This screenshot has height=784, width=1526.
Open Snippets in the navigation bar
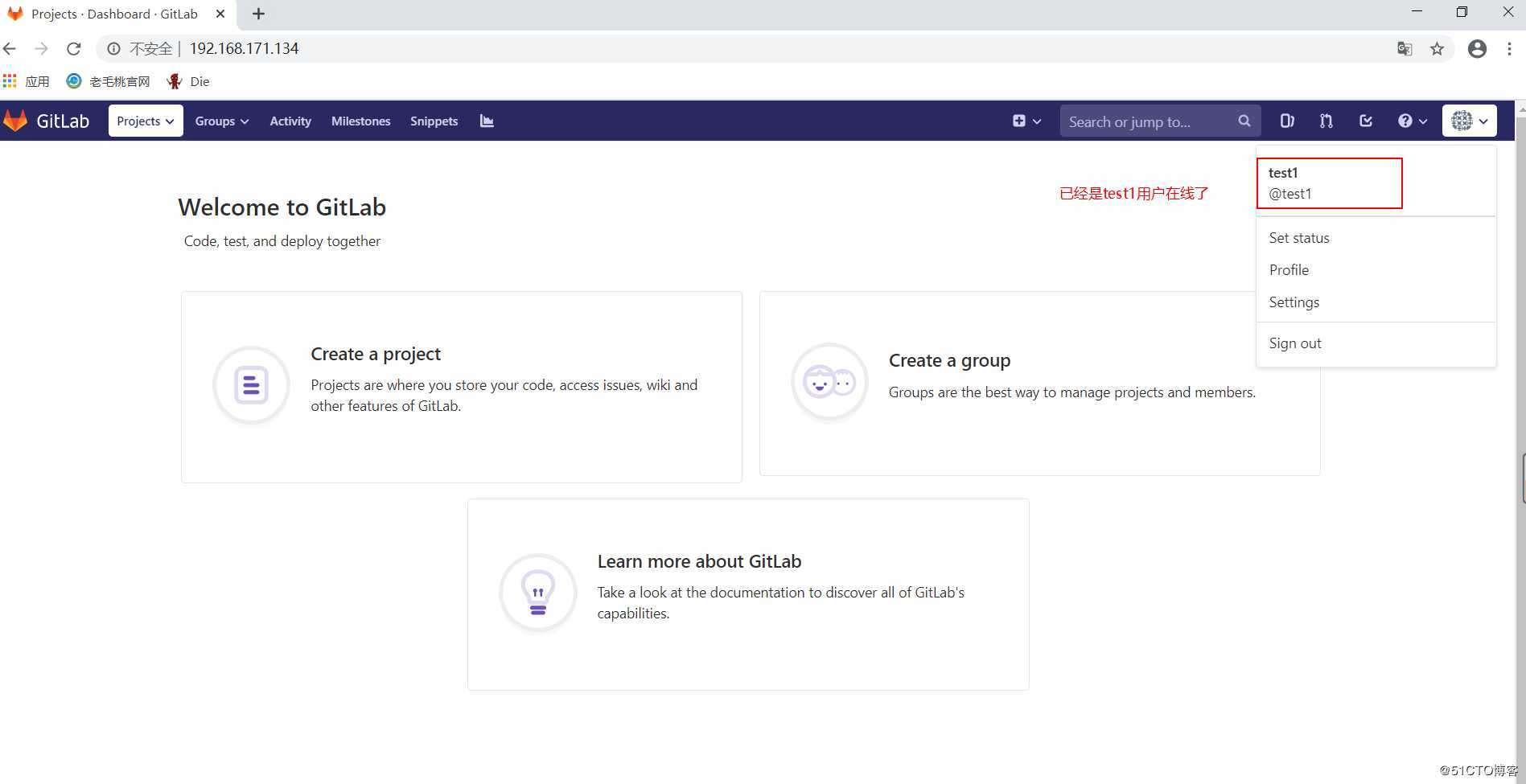(434, 121)
